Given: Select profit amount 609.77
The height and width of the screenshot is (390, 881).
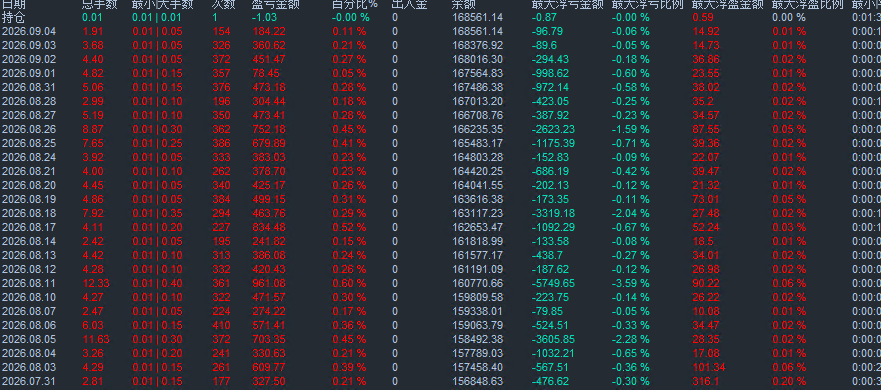Looking at the screenshot, I should 269,368.
